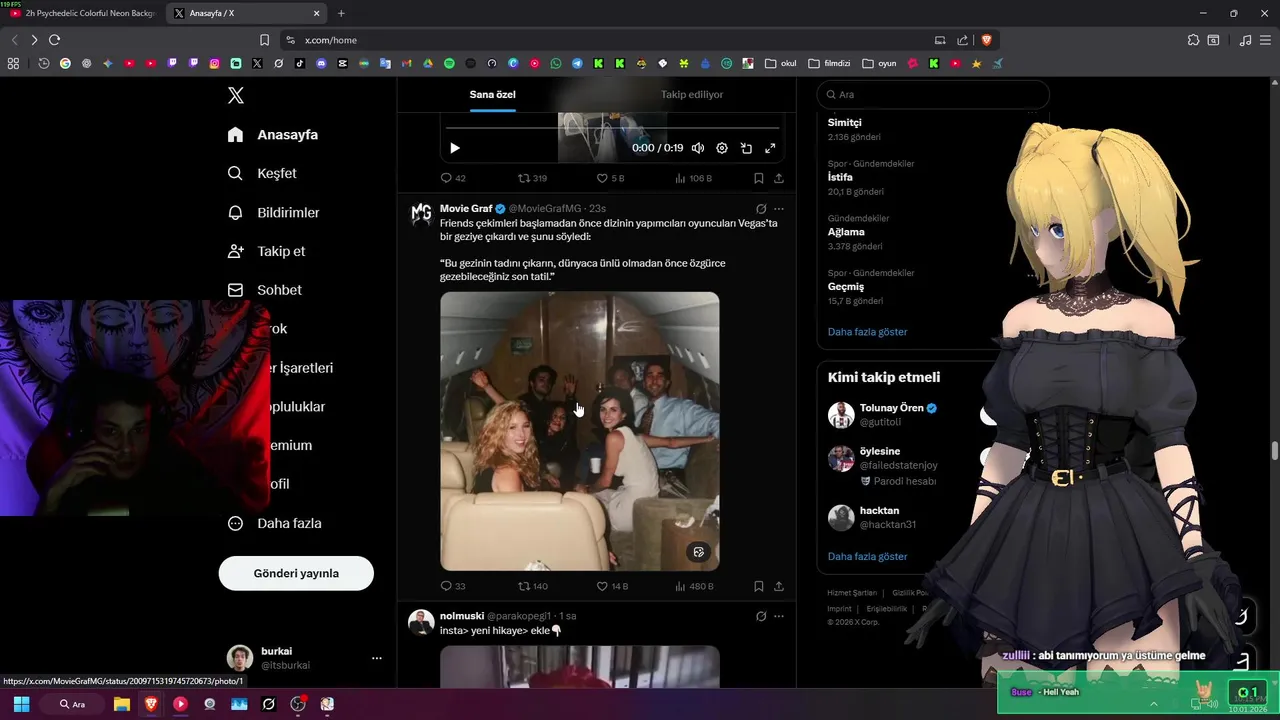
Task: Expand Daha fazla menu in the sidebar
Action: 275,523
